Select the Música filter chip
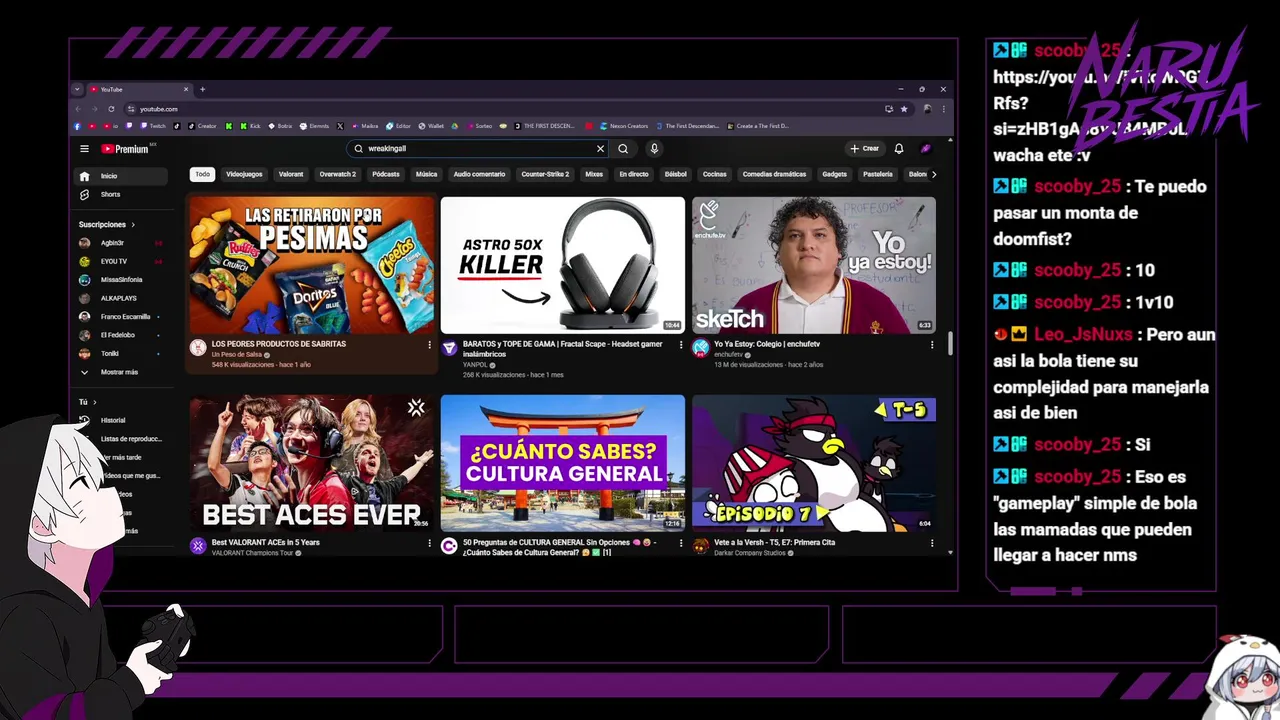The image size is (1280, 720). [427, 174]
